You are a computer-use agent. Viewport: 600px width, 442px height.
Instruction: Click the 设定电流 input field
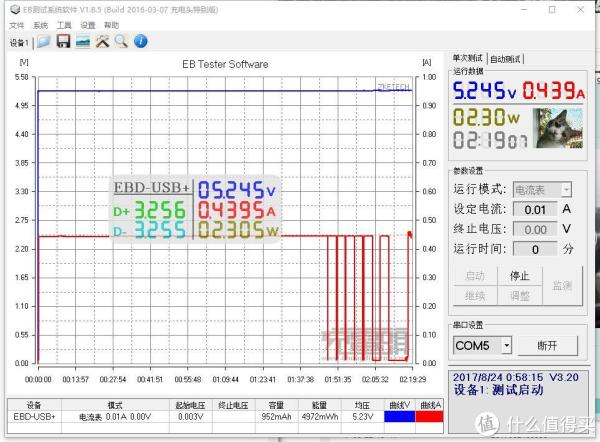tap(535, 209)
